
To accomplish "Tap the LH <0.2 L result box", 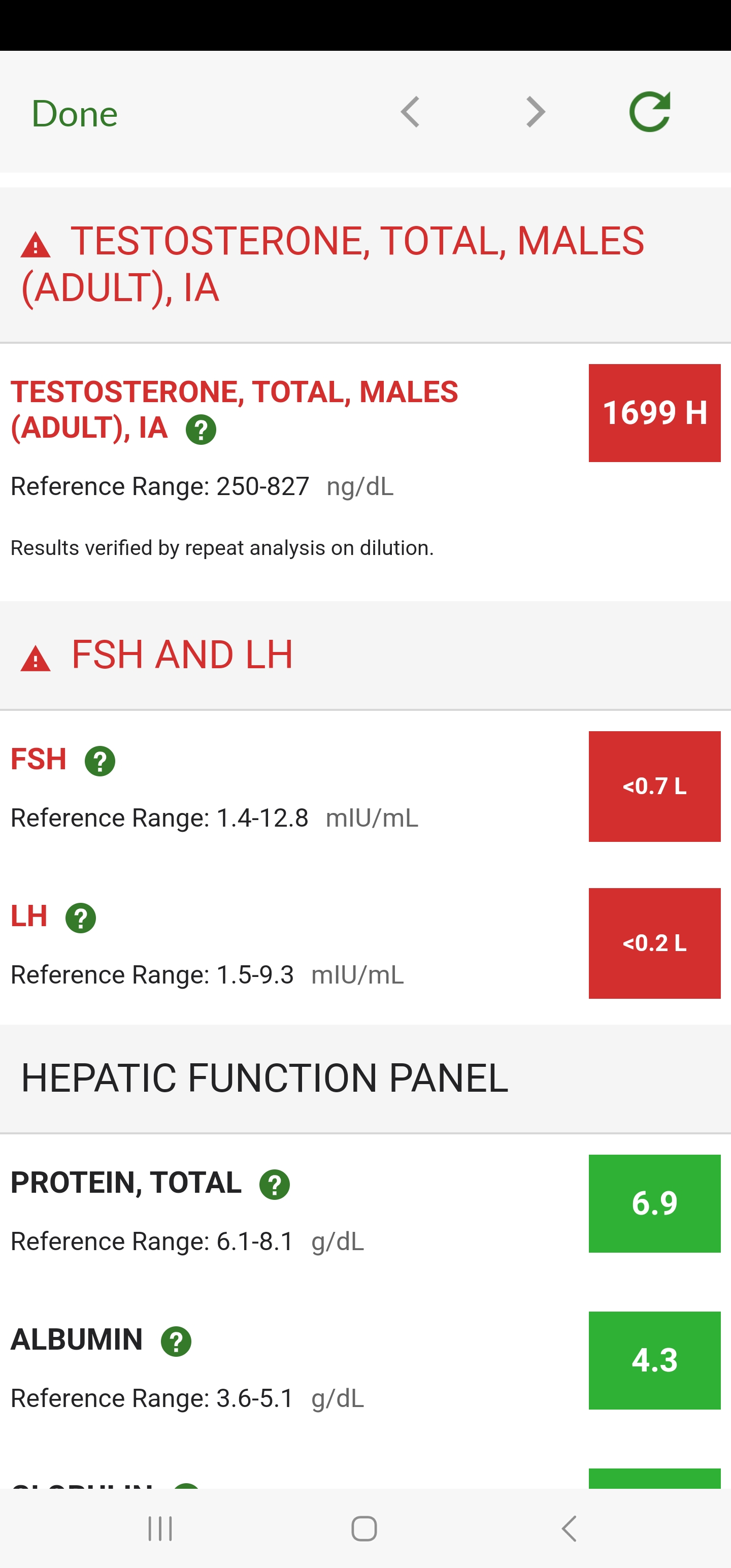I will coord(654,943).
